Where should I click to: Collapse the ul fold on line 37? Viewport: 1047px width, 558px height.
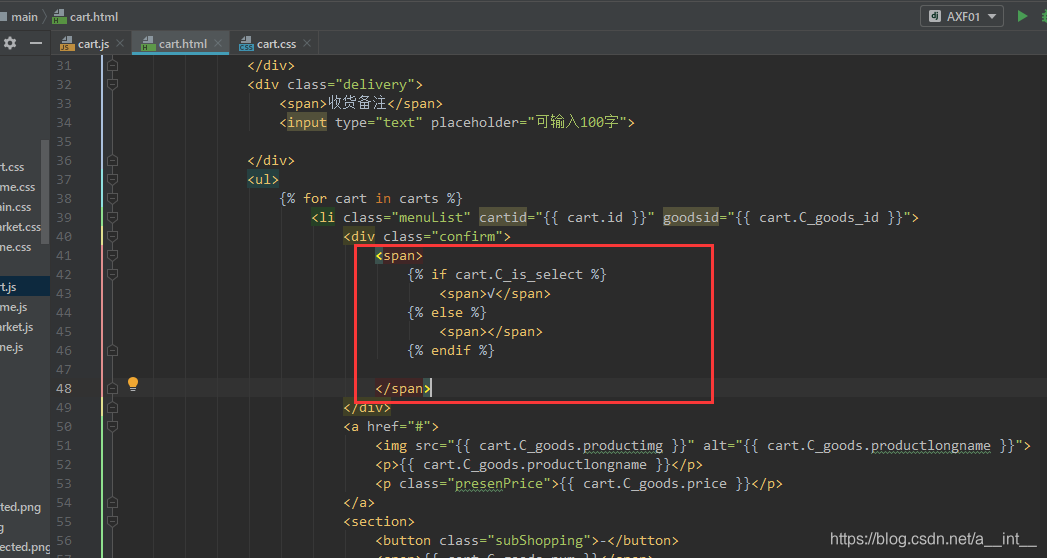(112, 180)
